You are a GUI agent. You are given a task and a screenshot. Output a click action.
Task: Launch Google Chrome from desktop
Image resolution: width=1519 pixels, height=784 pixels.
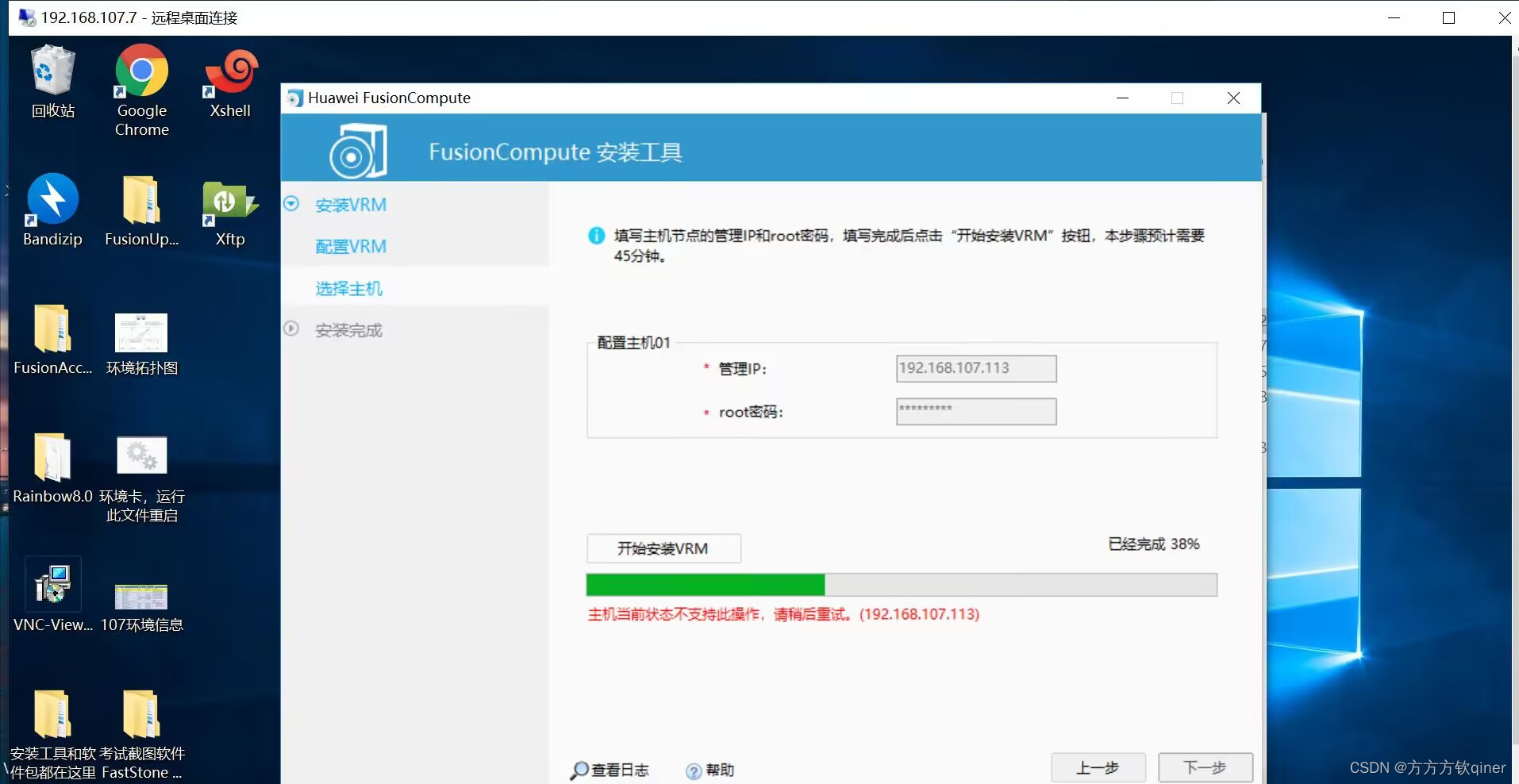[x=142, y=90]
